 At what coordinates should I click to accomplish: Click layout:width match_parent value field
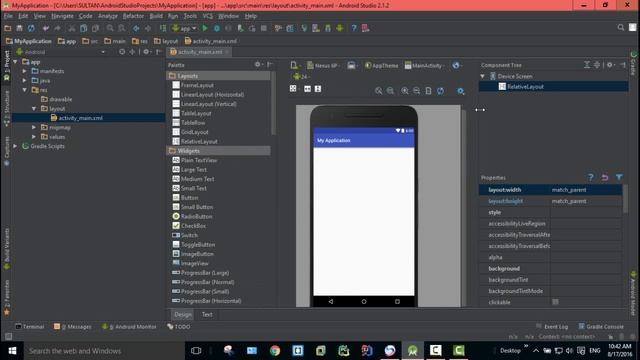(x=586, y=190)
